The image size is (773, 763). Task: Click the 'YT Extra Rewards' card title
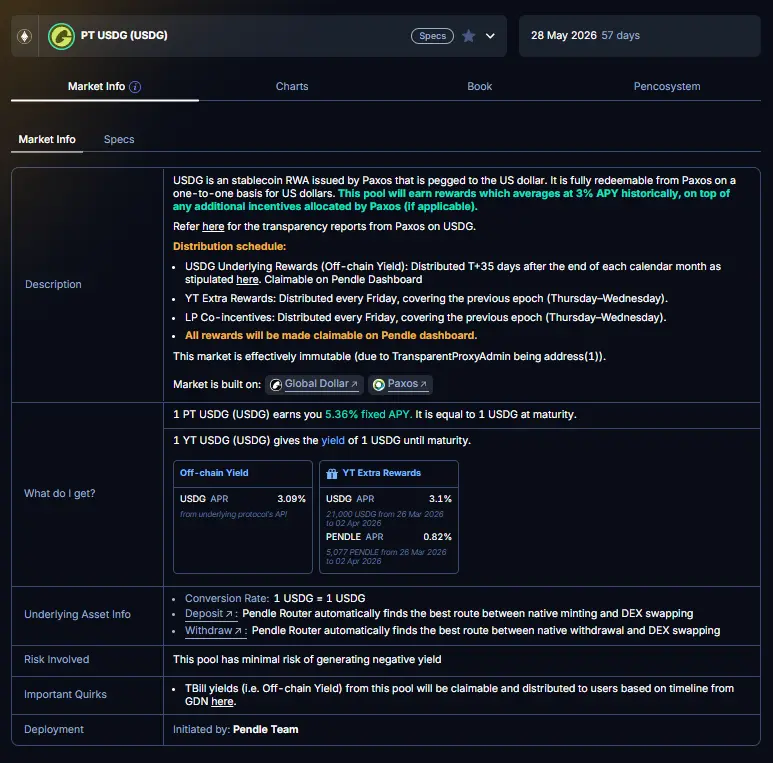pyautogui.click(x=382, y=473)
